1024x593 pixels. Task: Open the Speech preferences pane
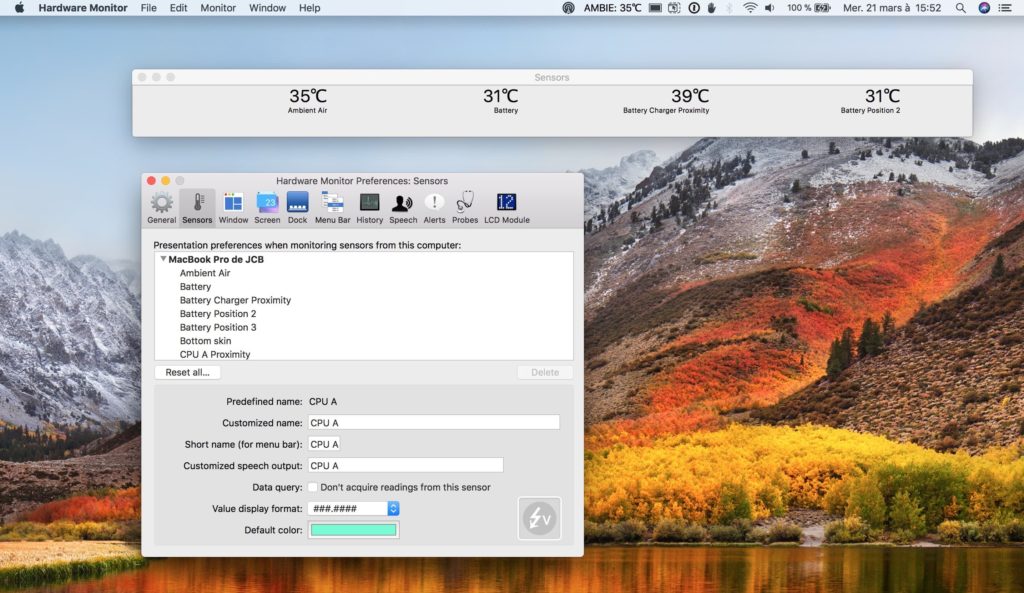(x=403, y=208)
